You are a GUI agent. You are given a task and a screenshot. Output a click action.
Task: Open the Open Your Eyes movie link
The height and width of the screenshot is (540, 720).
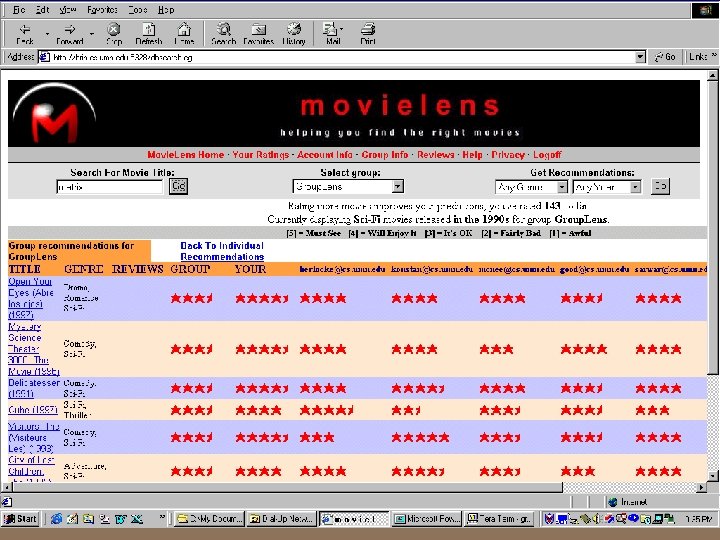(x=31, y=298)
